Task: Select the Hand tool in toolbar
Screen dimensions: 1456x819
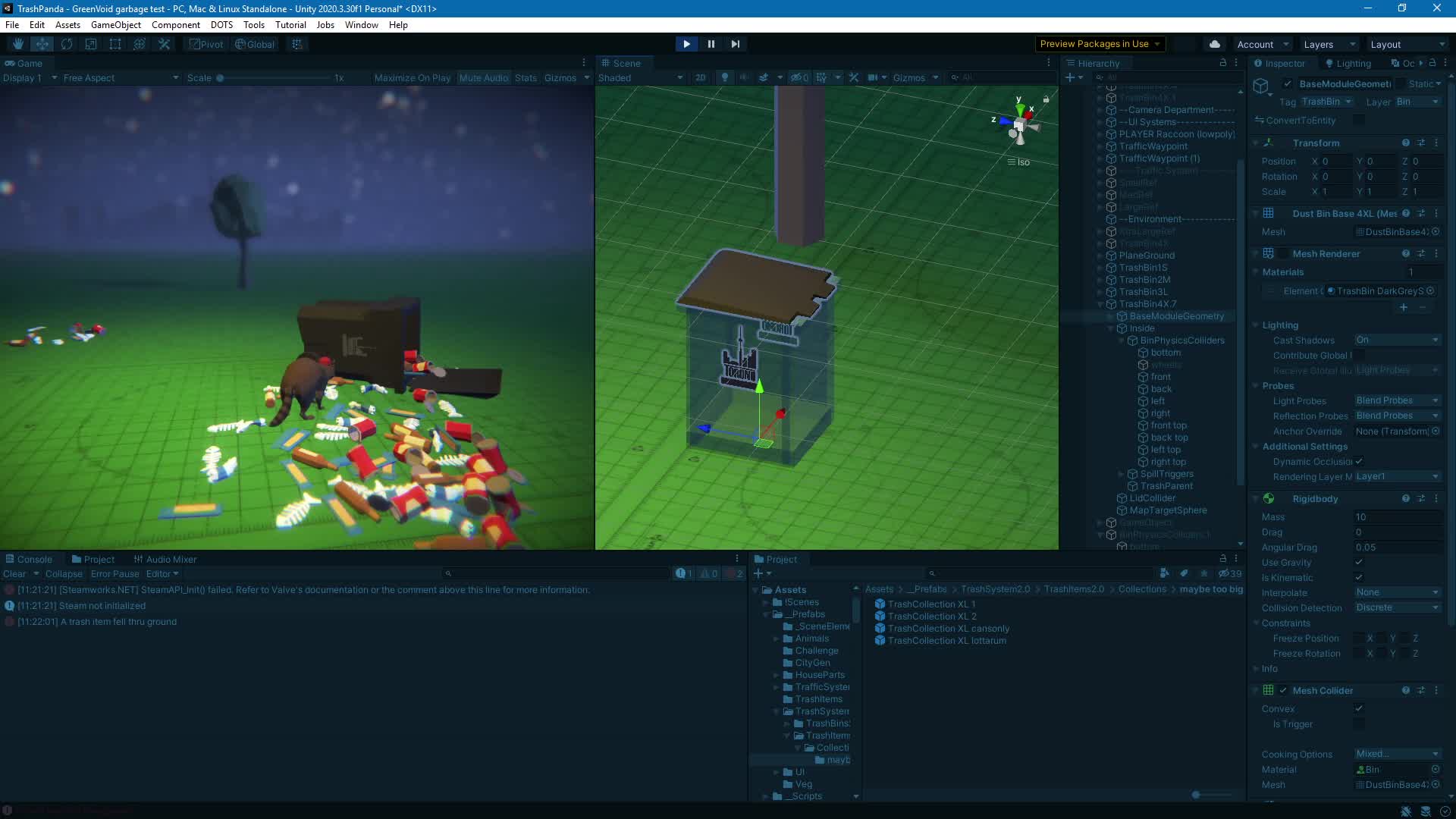Action: 18,44
